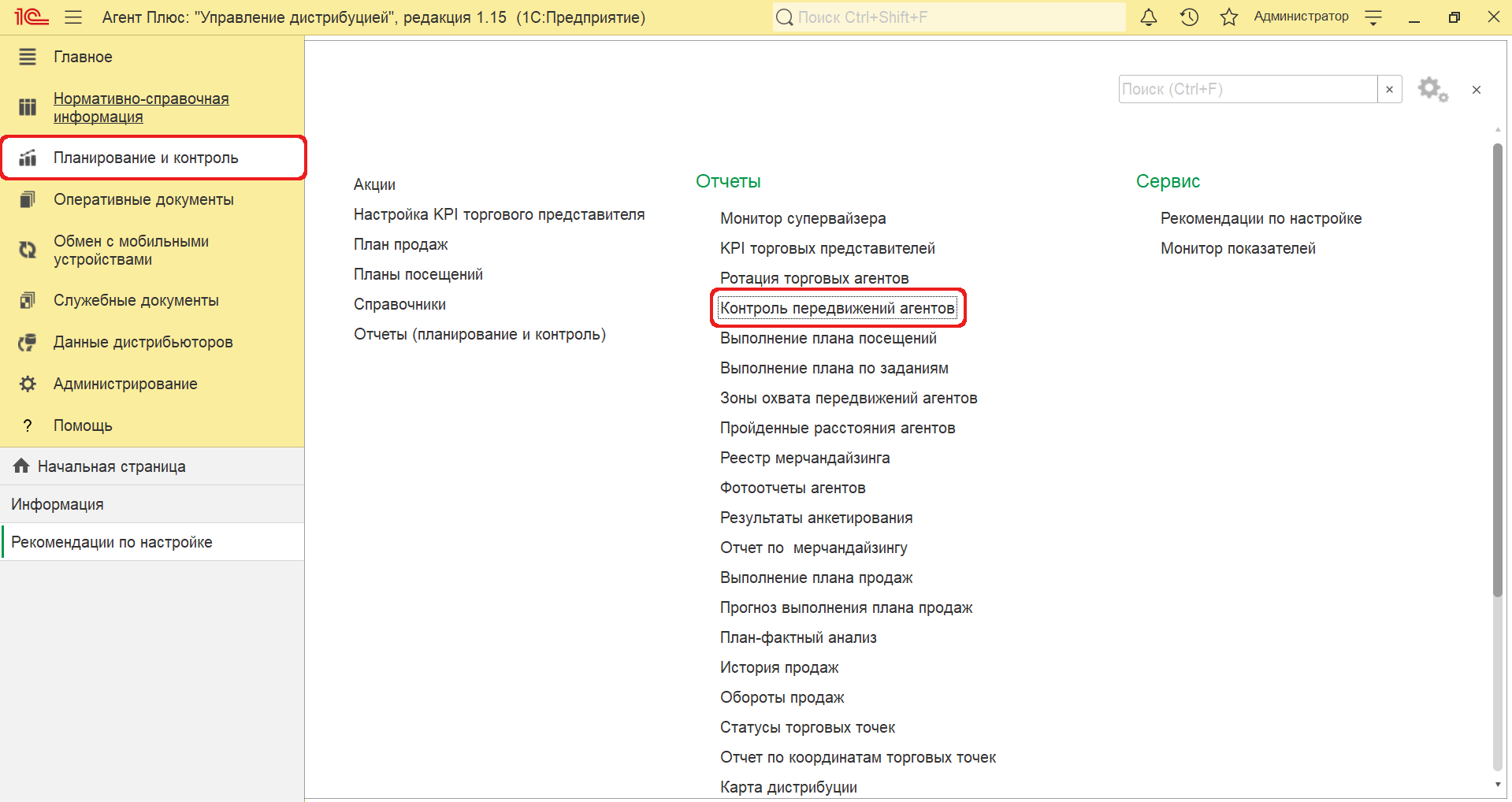Image resolution: width=1512 pixels, height=802 pixels.
Task: Open История продаж
Action: point(779,667)
